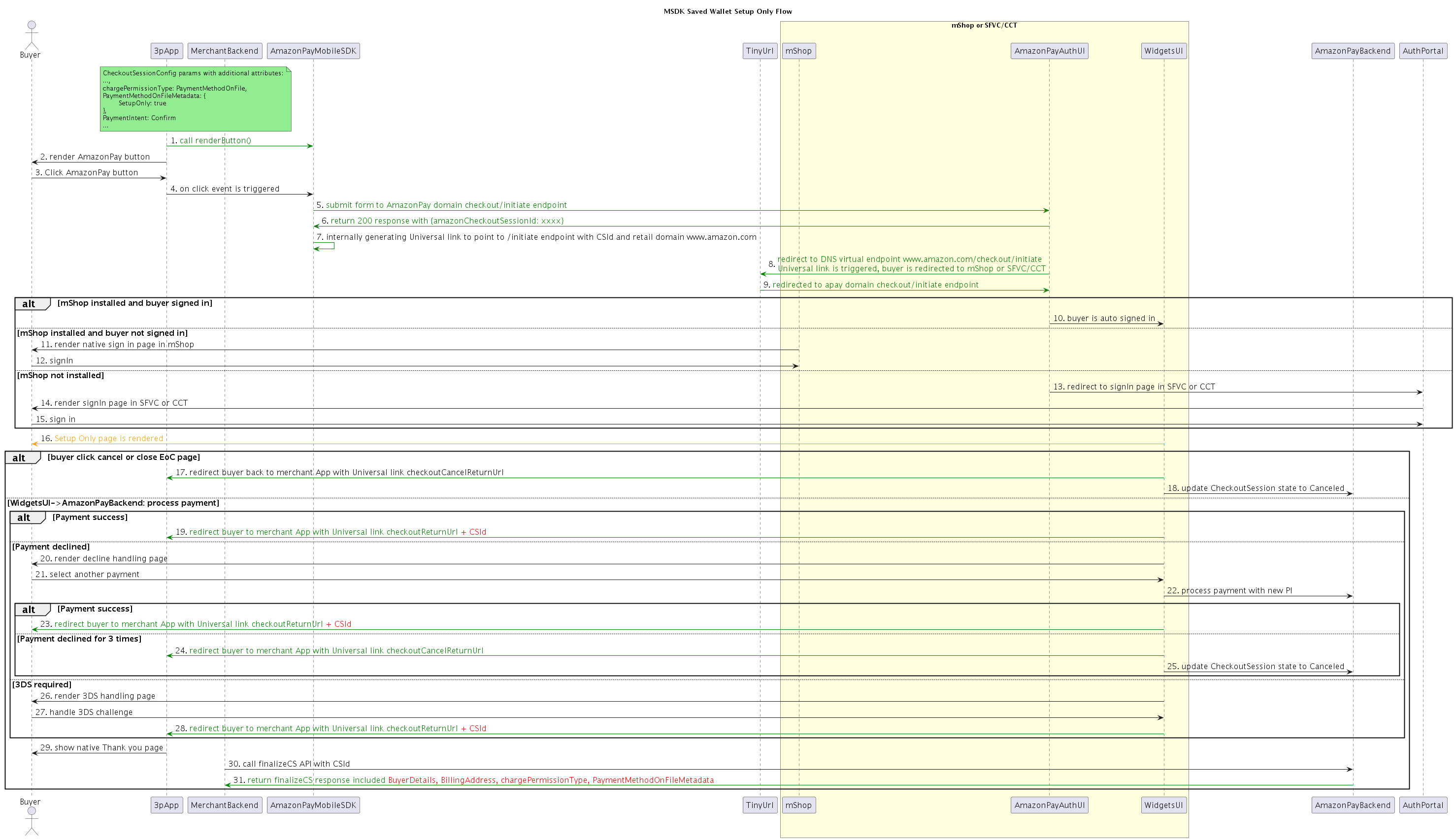Click message '21. select another payment'

[x=87, y=575]
